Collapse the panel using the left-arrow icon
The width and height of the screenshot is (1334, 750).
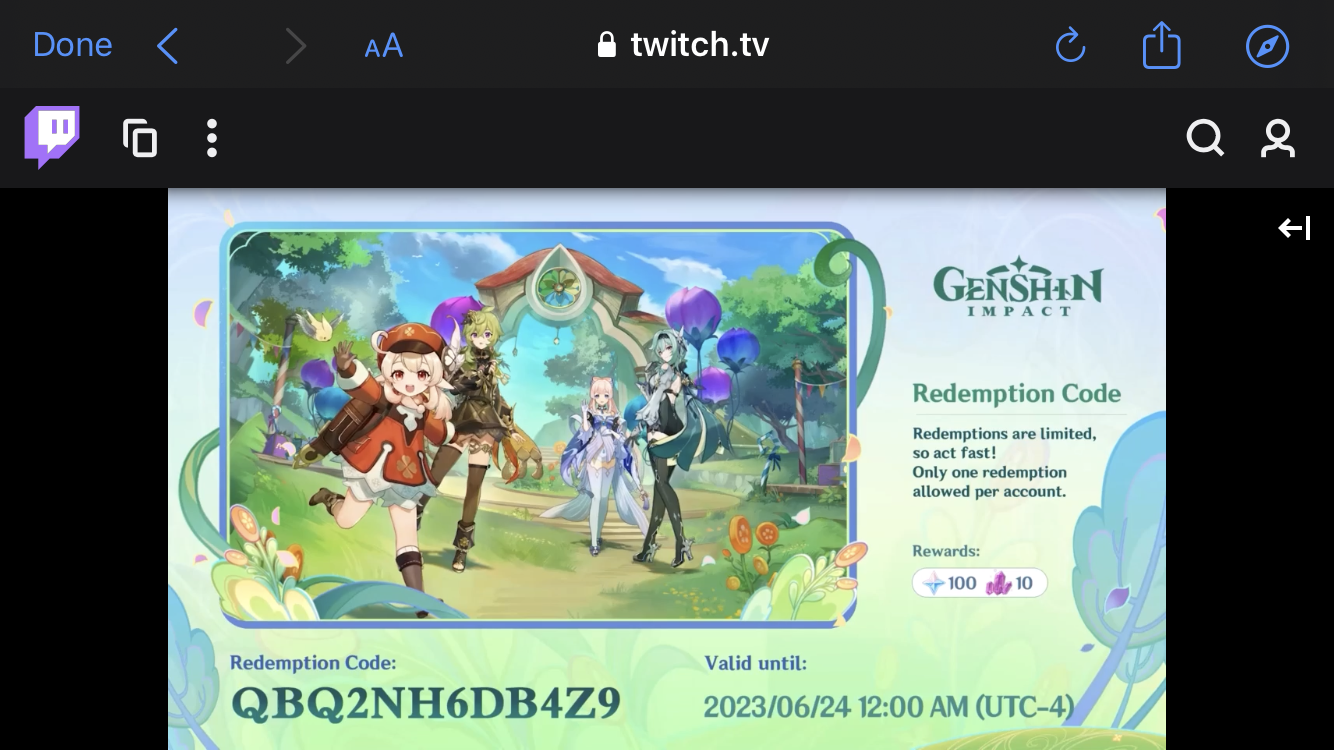1294,228
